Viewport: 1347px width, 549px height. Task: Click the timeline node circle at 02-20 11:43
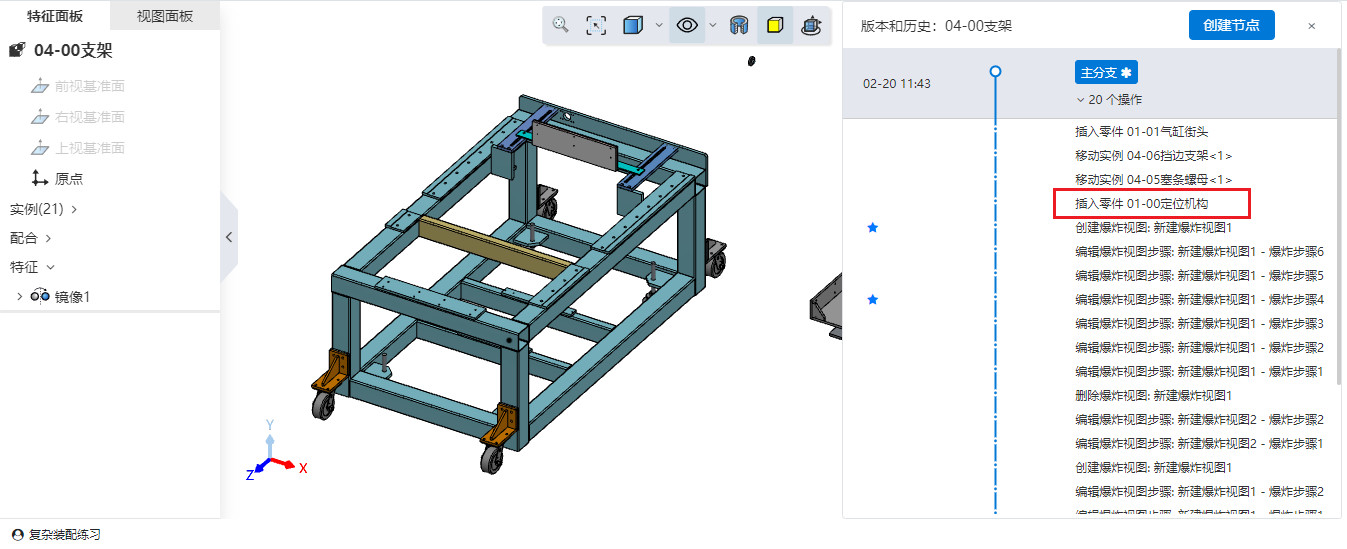995,72
